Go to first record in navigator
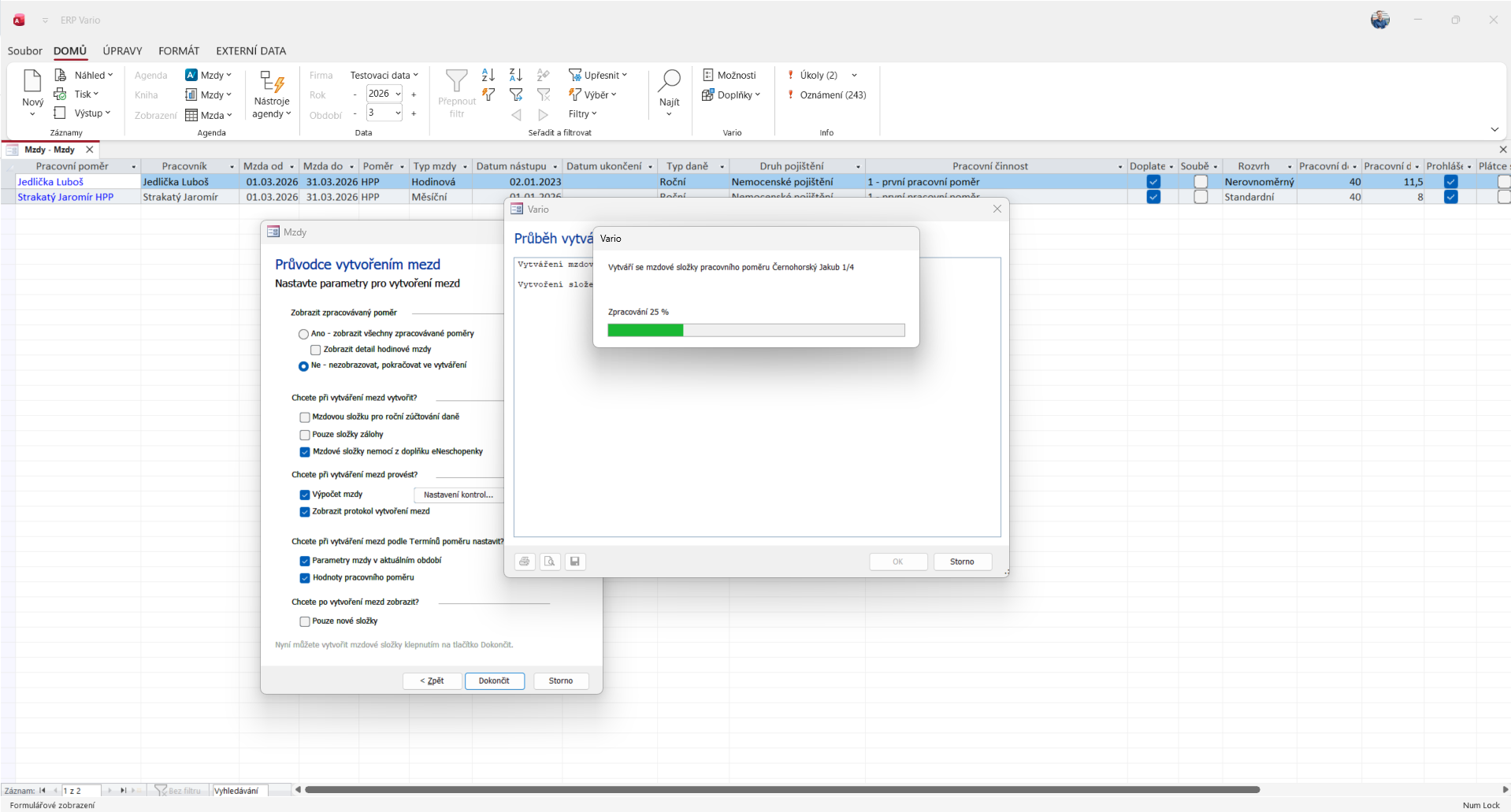The height and width of the screenshot is (812, 1511). pos(43,790)
